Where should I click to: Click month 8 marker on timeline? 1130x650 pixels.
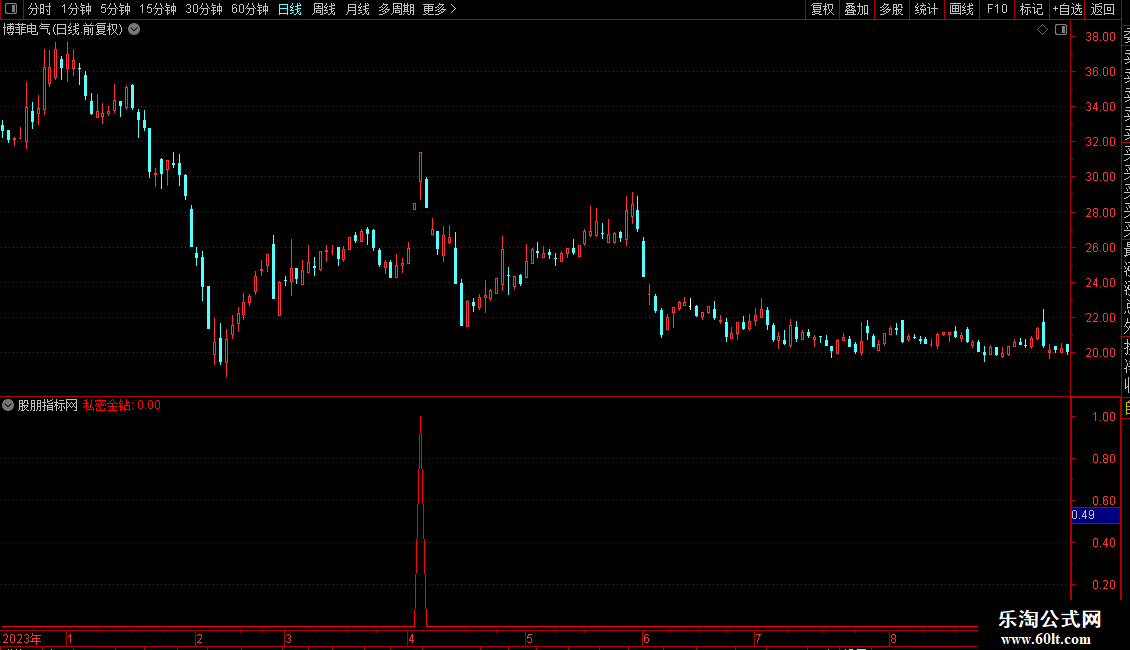click(894, 638)
